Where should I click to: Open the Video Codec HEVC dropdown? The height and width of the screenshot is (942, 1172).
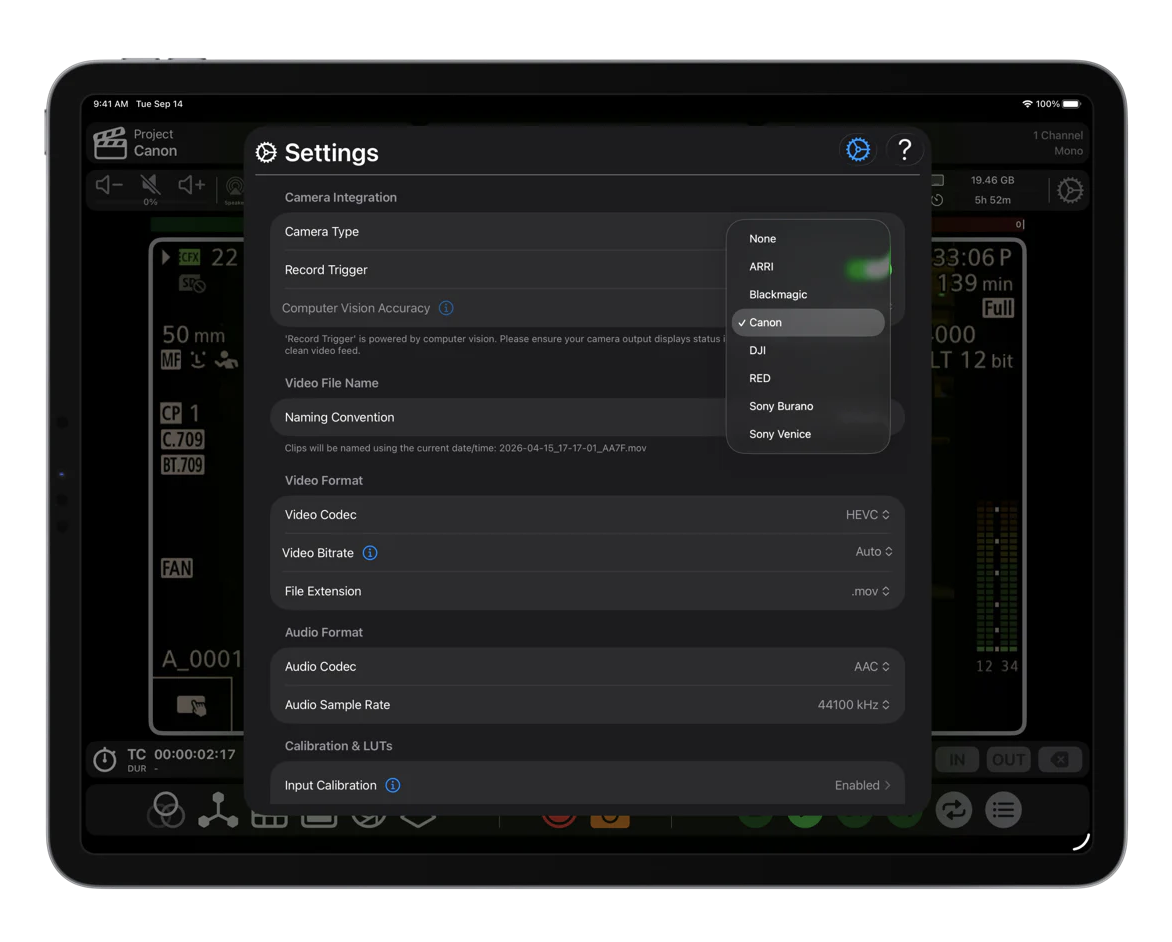867,515
